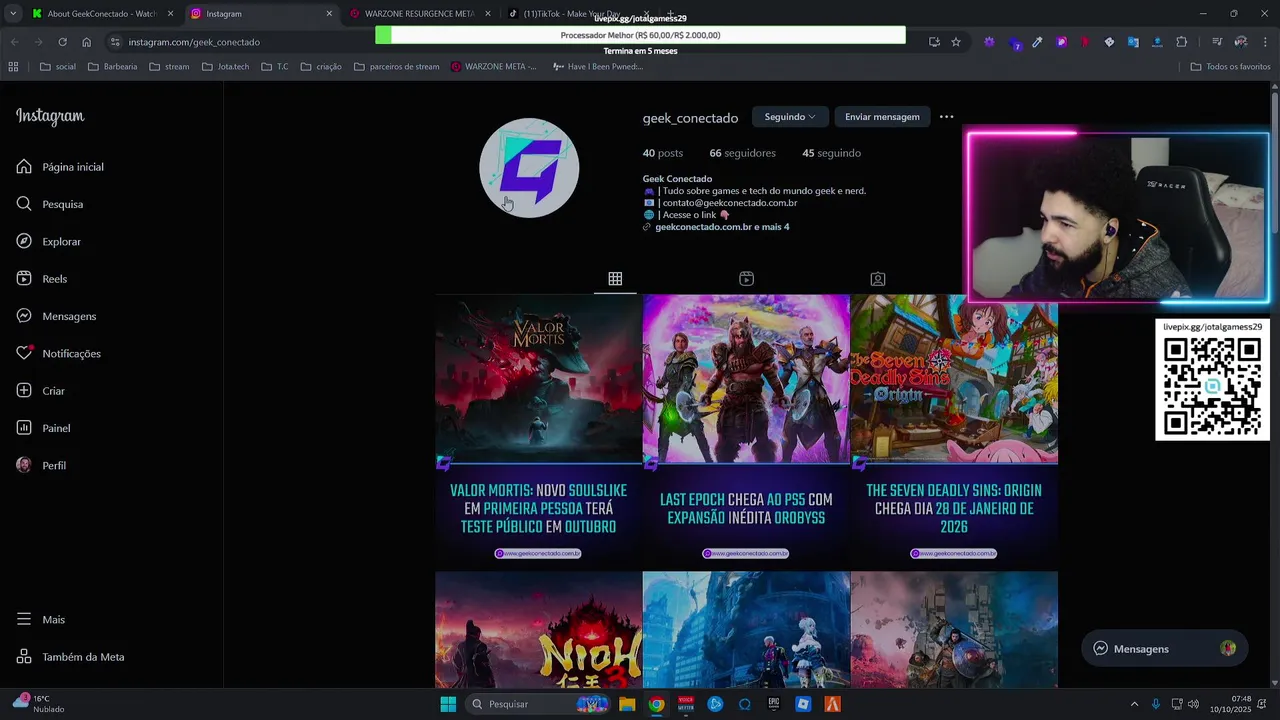Switch to WARZONE RESURGENCE META tab

[x=420, y=14]
